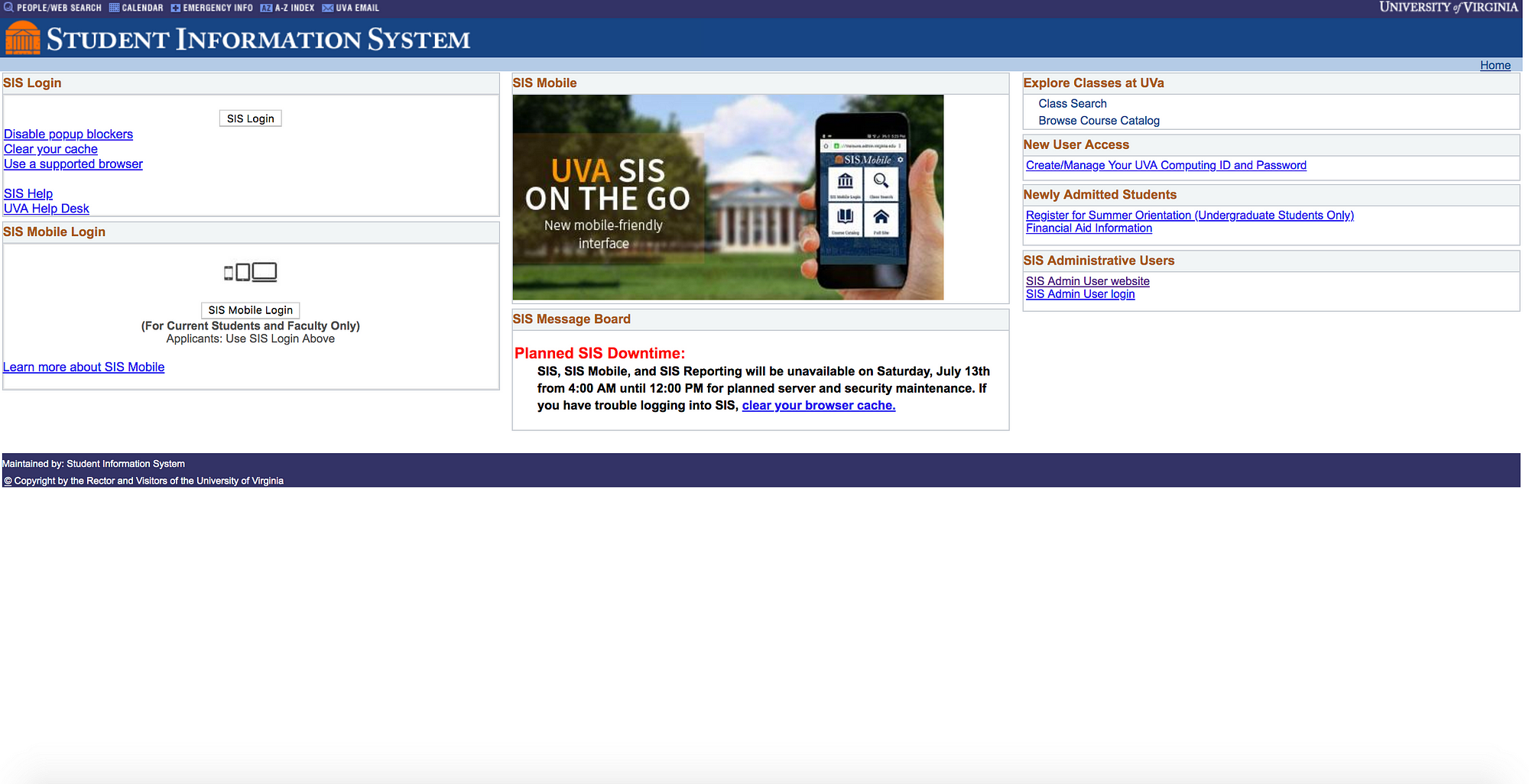The image size is (1529, 784).
Task: Open Disable popup blockers link
Action: coord(68,134)
